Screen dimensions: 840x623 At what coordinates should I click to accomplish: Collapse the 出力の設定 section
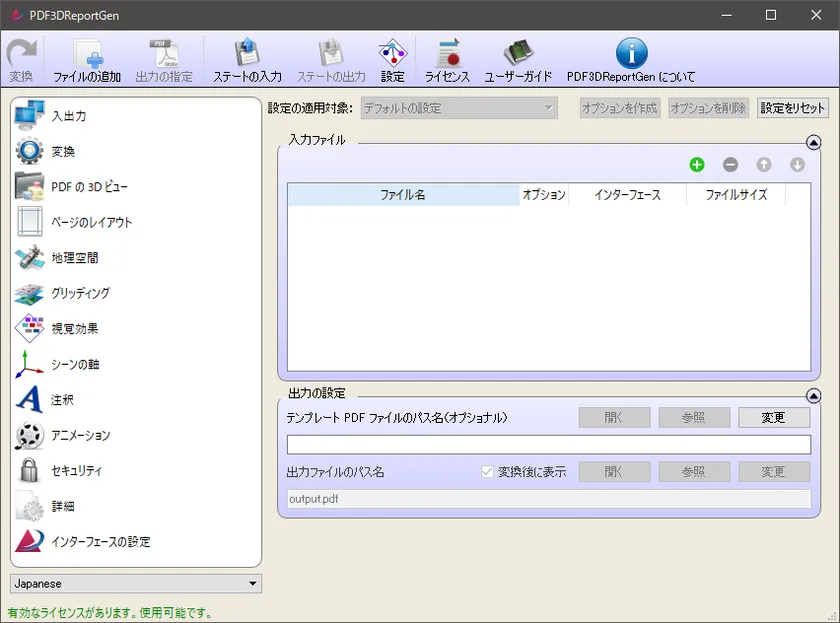pos(813,396)
